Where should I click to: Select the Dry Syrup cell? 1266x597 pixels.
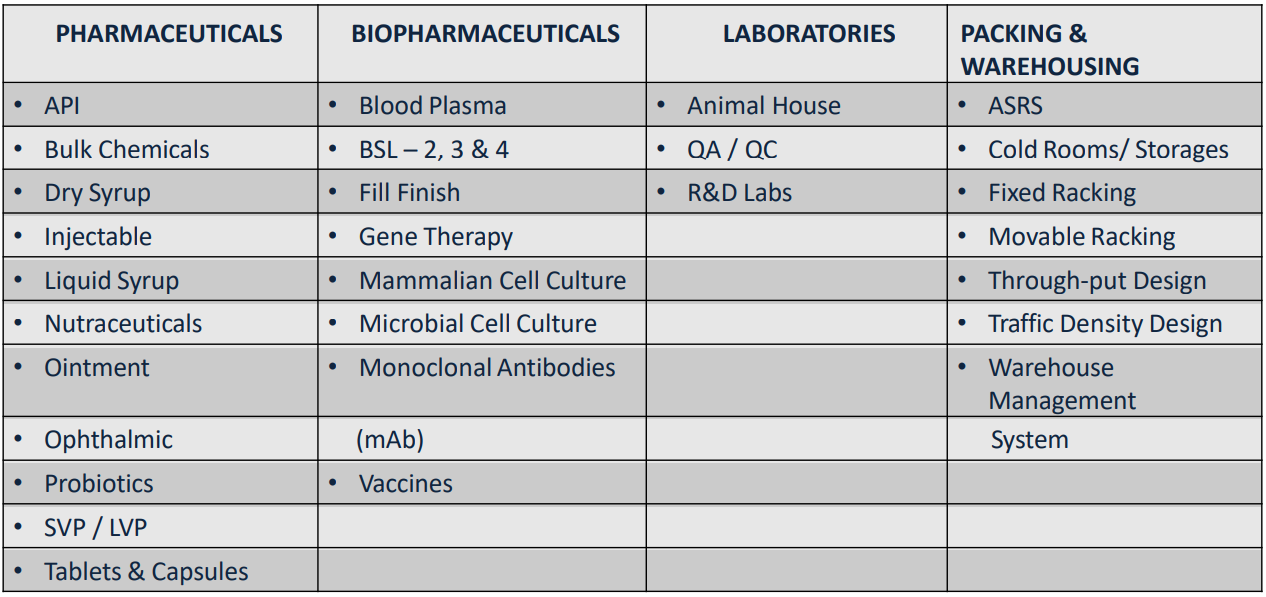click(97, 193)
